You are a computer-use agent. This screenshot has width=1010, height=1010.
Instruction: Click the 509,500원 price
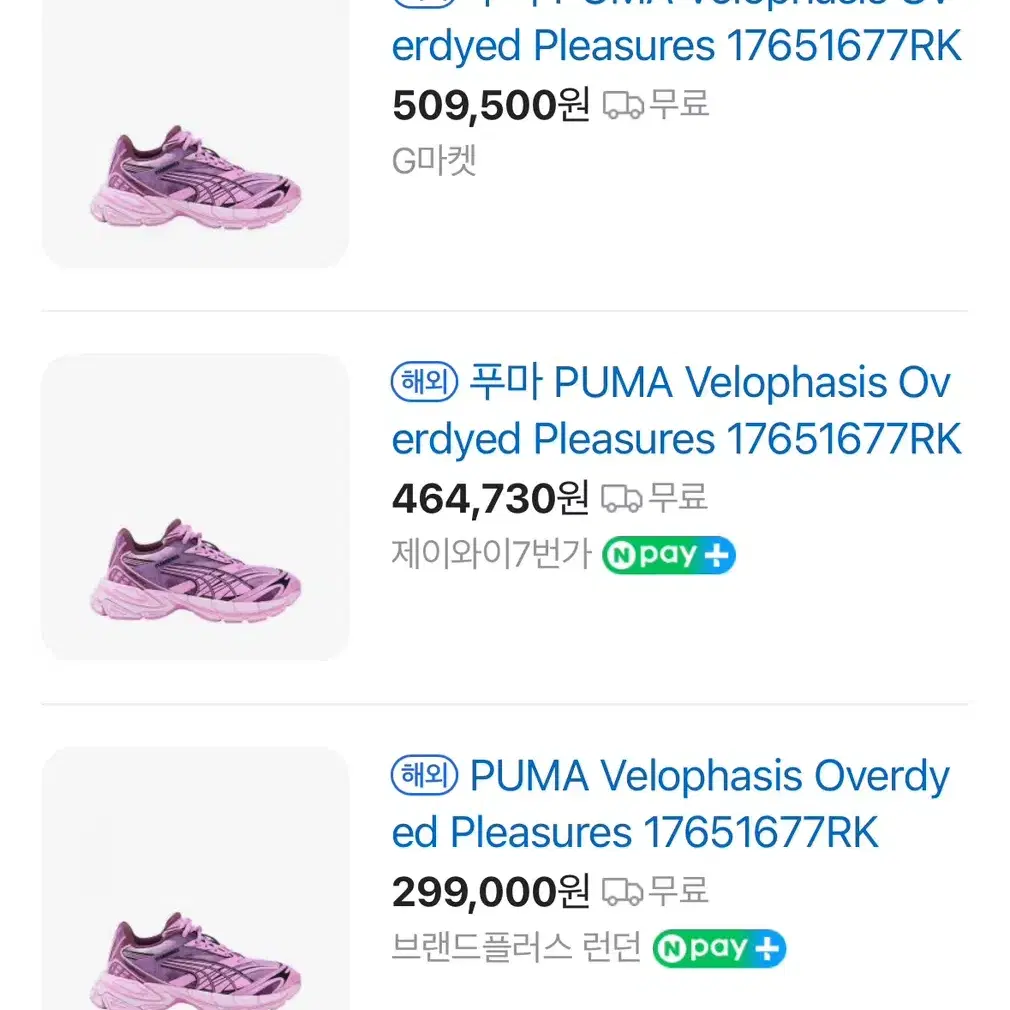[491, 106]
